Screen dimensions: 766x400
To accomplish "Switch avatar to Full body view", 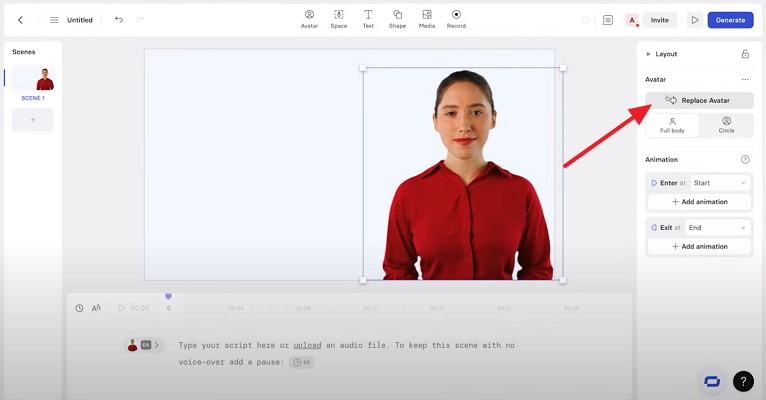I will (672, 125).
